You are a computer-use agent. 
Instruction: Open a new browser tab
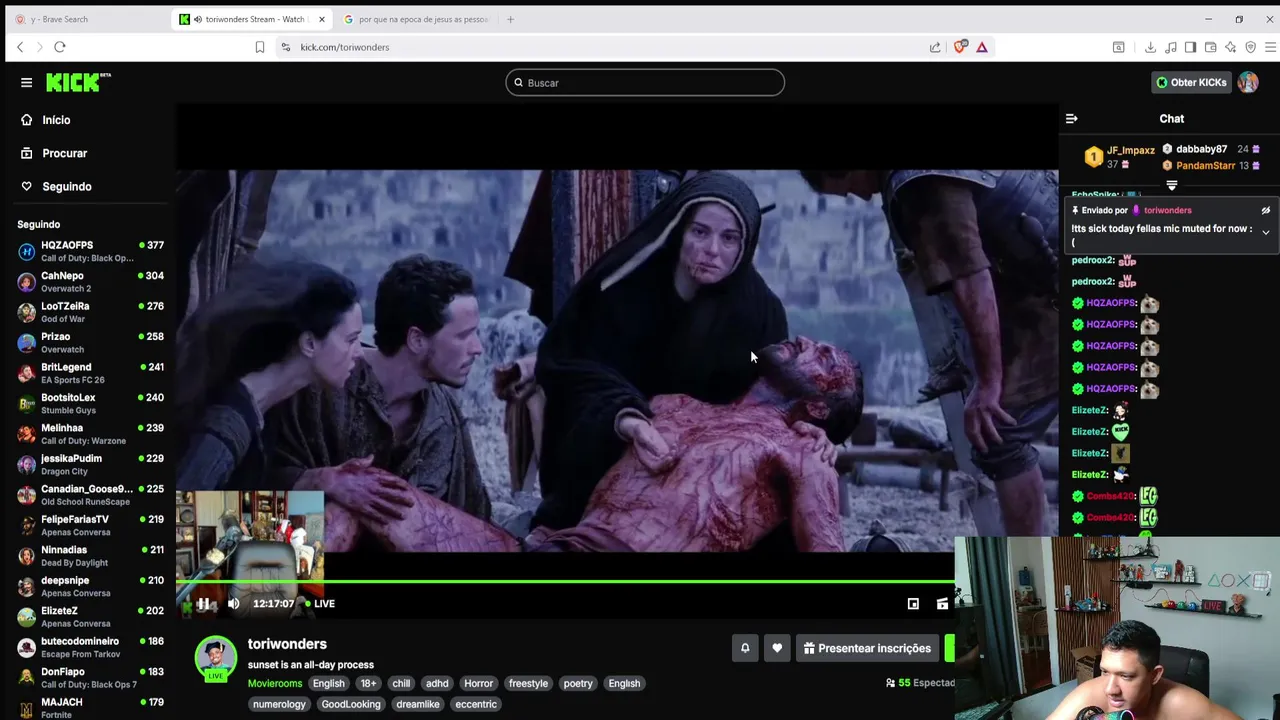[510, 19]
